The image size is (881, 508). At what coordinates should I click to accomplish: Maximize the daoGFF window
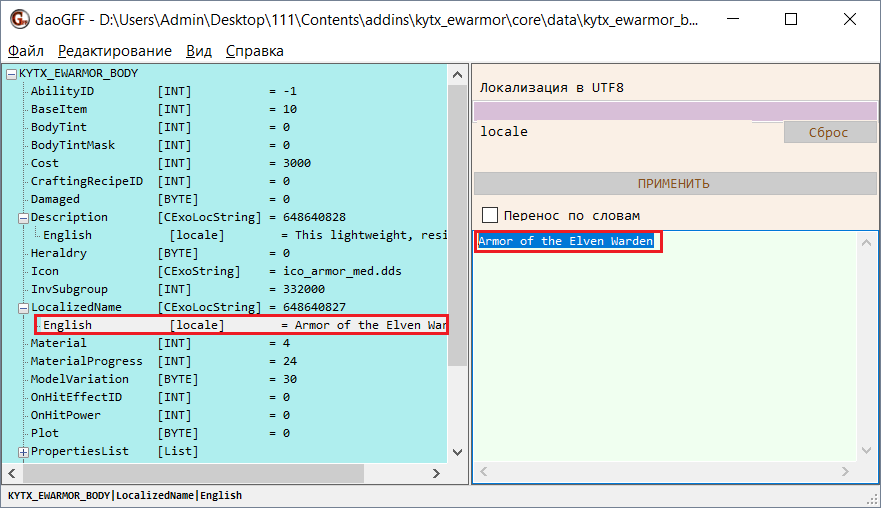(791, 19)
